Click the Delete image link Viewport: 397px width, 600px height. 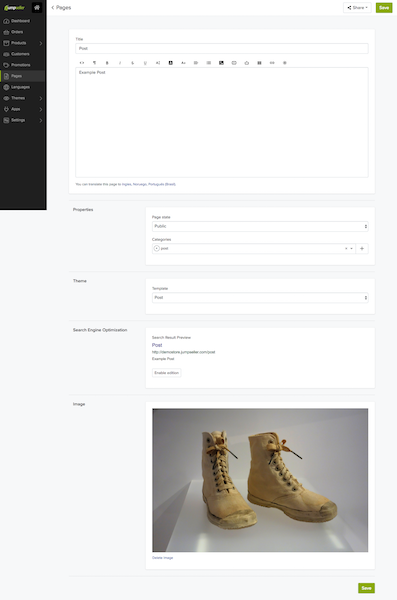coord(162,558)
